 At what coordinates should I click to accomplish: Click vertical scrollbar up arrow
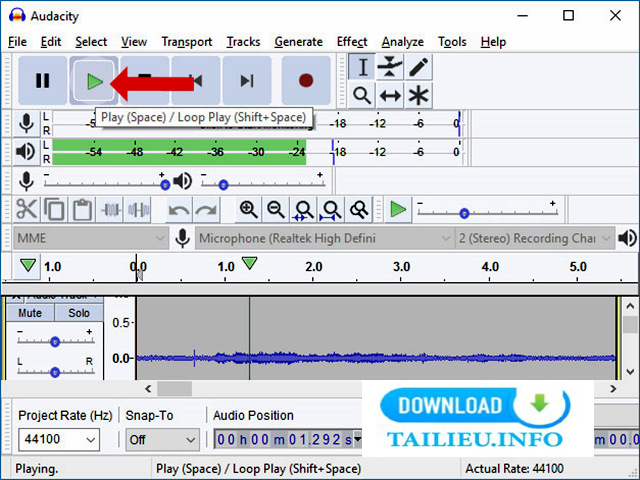[x=630, y=306]
